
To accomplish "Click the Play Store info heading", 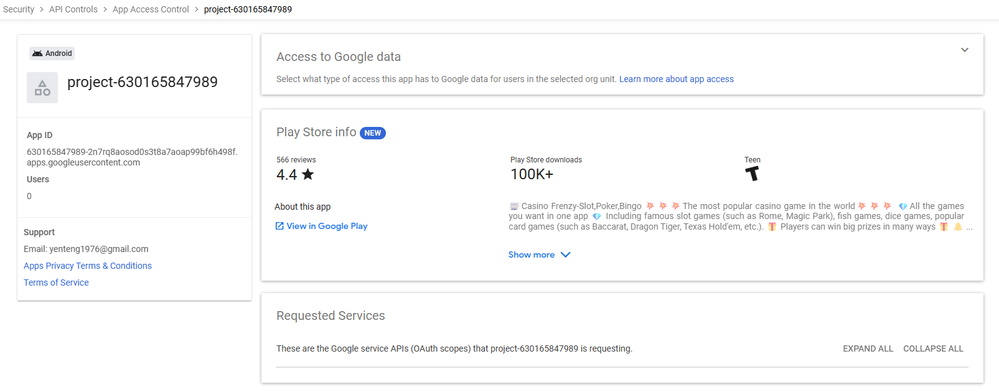I will point(316,133).
